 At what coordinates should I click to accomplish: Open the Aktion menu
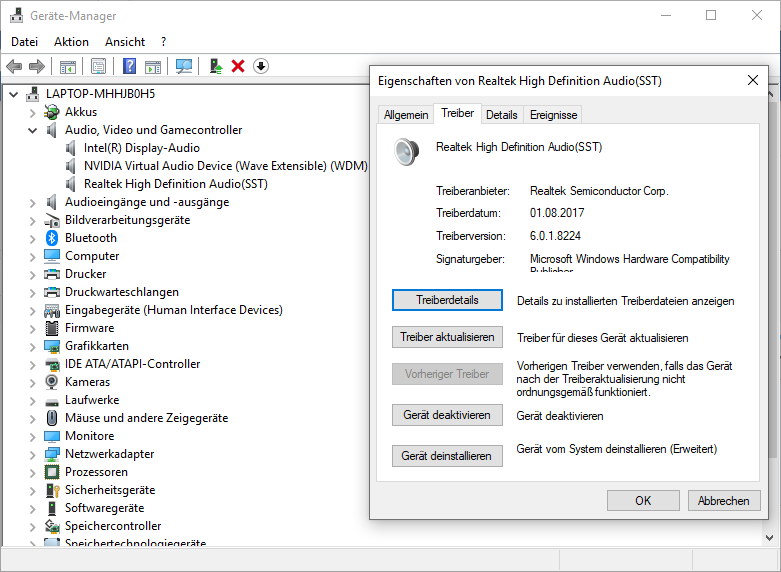[x=71, y=42]
